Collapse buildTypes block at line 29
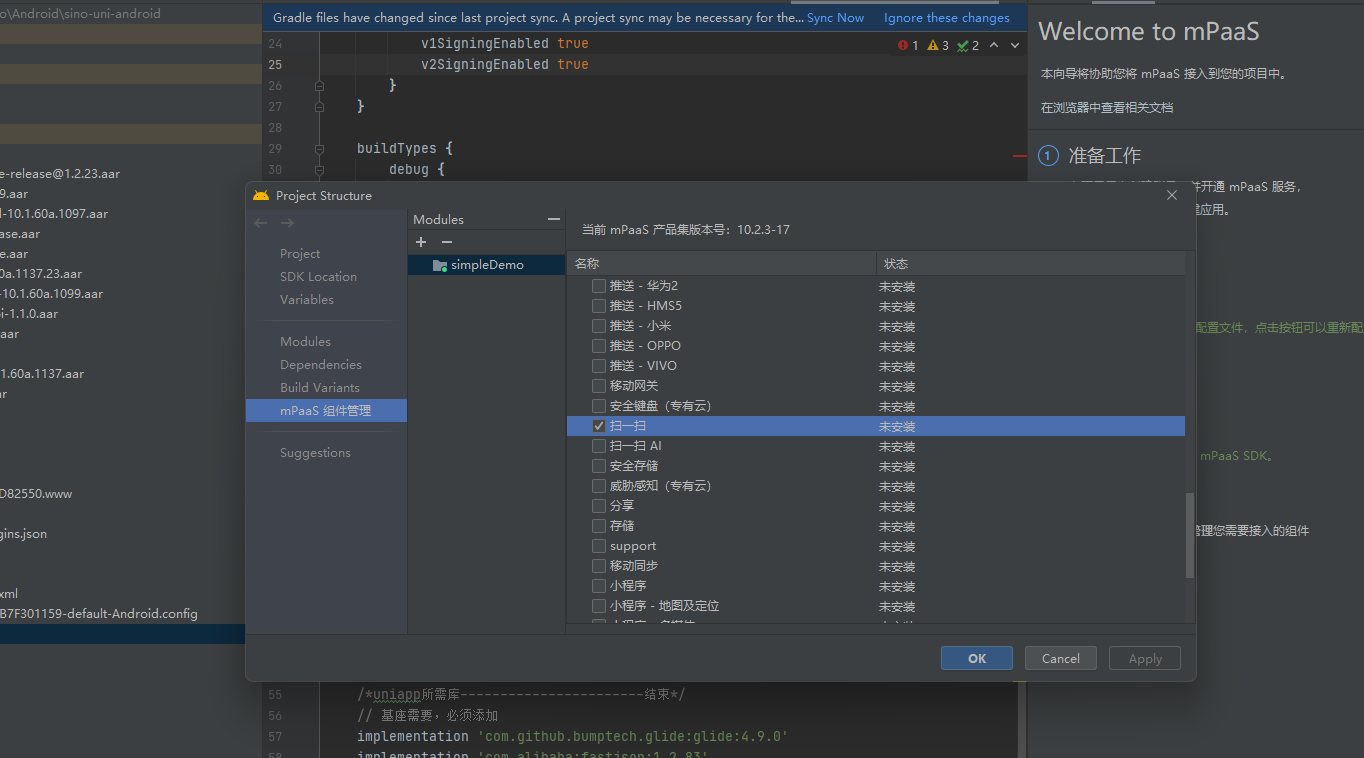Viewport: 1364px width, 758px height. click(x=319, y=149)
